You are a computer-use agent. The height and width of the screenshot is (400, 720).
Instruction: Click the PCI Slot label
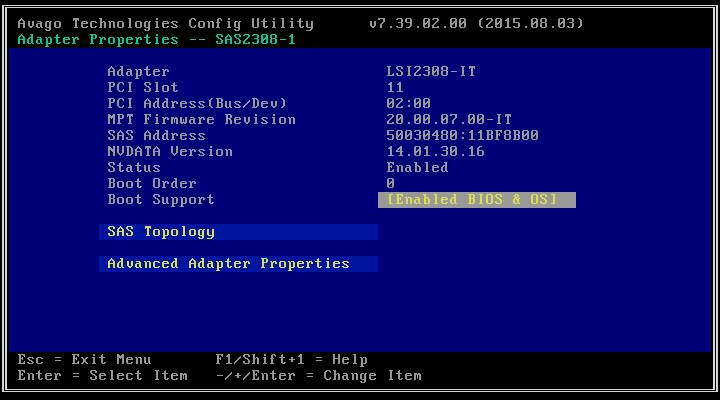[x=143, y=87]
